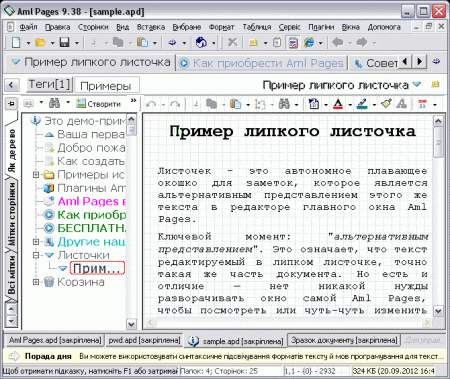
Task: Click the Paste clipboard icon in main toolbar
Action: tap(142, 42)
